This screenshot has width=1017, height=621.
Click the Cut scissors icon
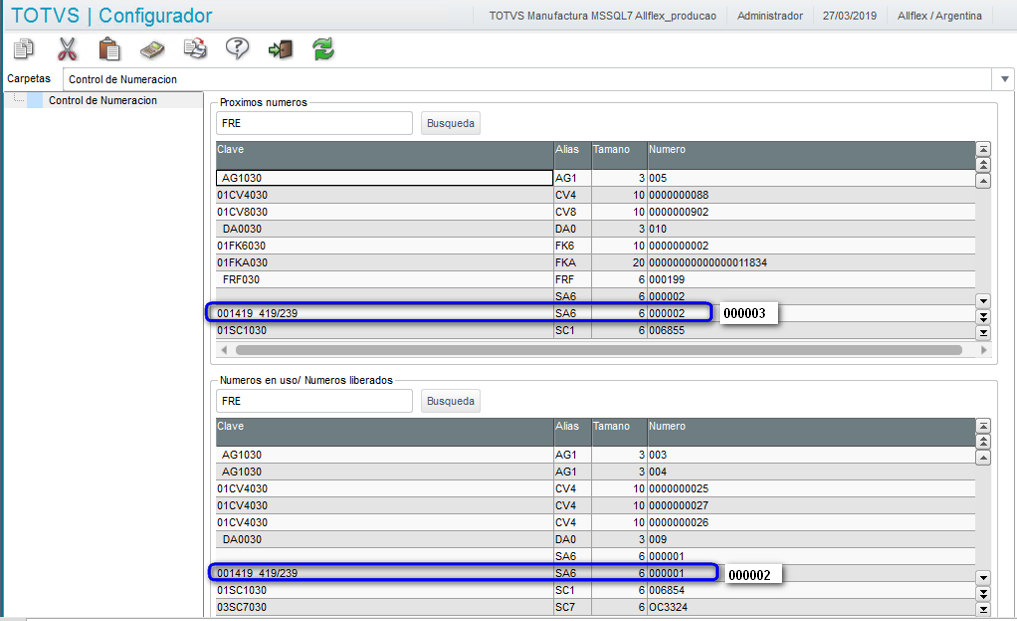click(67, 49)
